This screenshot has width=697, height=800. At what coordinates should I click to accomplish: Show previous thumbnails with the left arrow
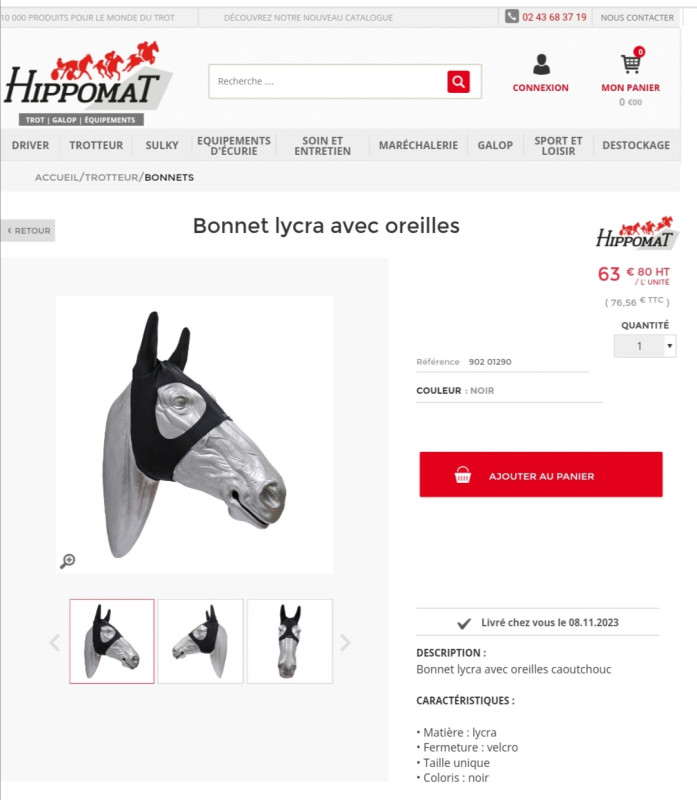[x=55, y=642]
